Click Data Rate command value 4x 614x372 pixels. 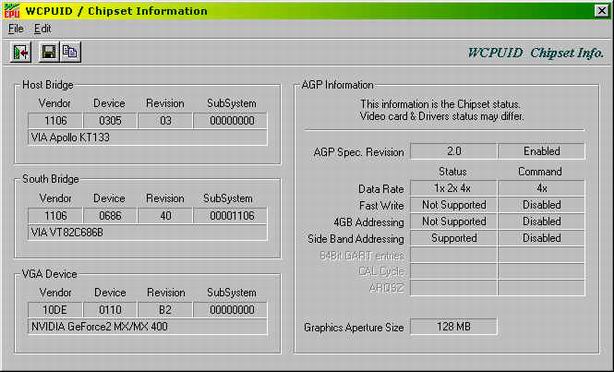pyautogui.click(x=542, y=188)
